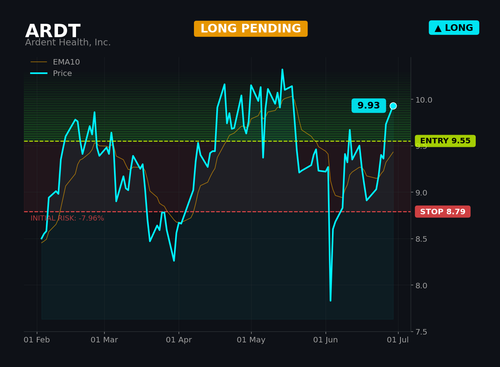
Task: Click the last price dot marker
Action: click(393, 106)
